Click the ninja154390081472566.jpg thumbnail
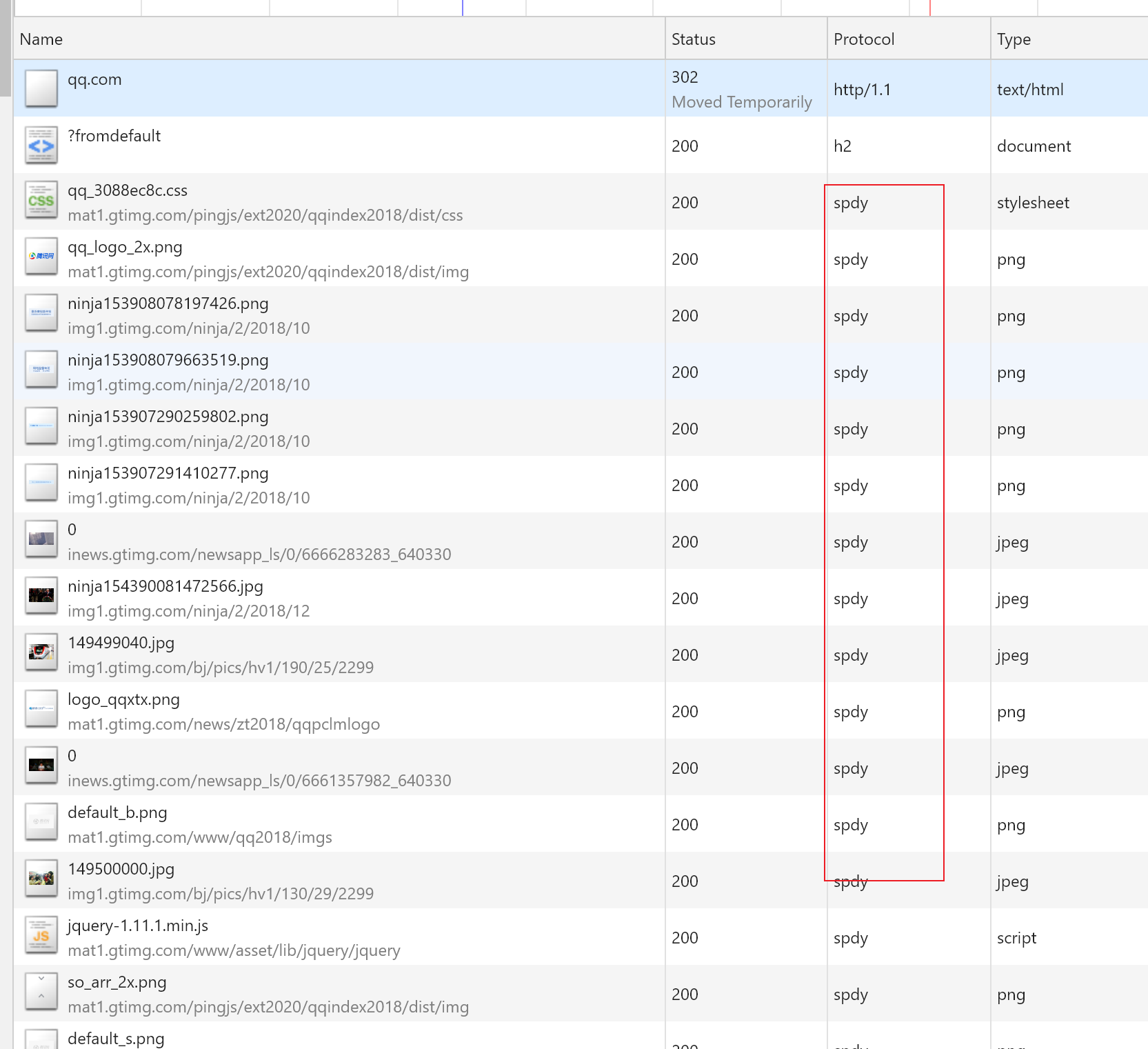This screenshot has width=1148, height=1049. [x=41, y=597]
